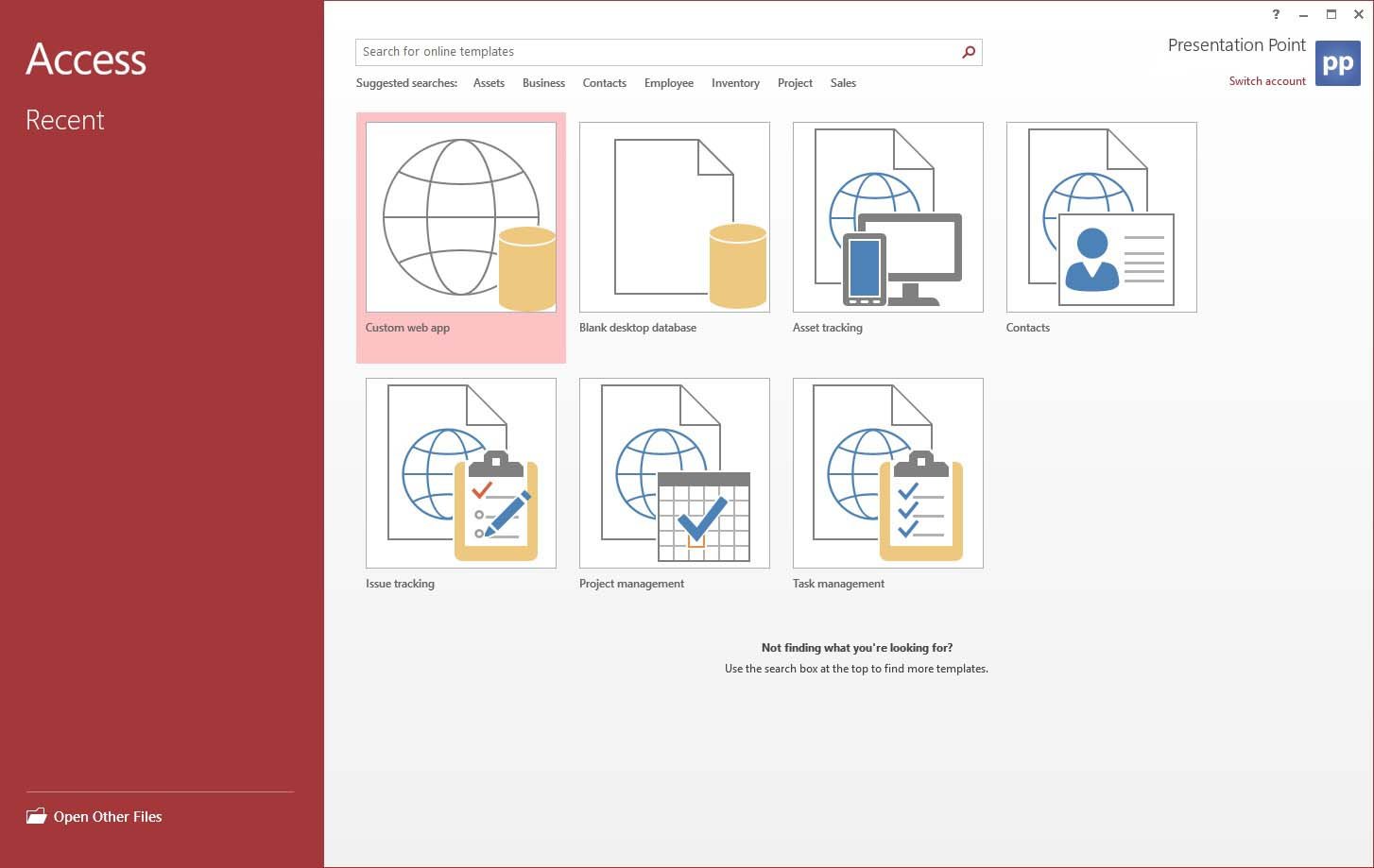
Task: Search suggested term Employee
Action: (x=669, y=83)
